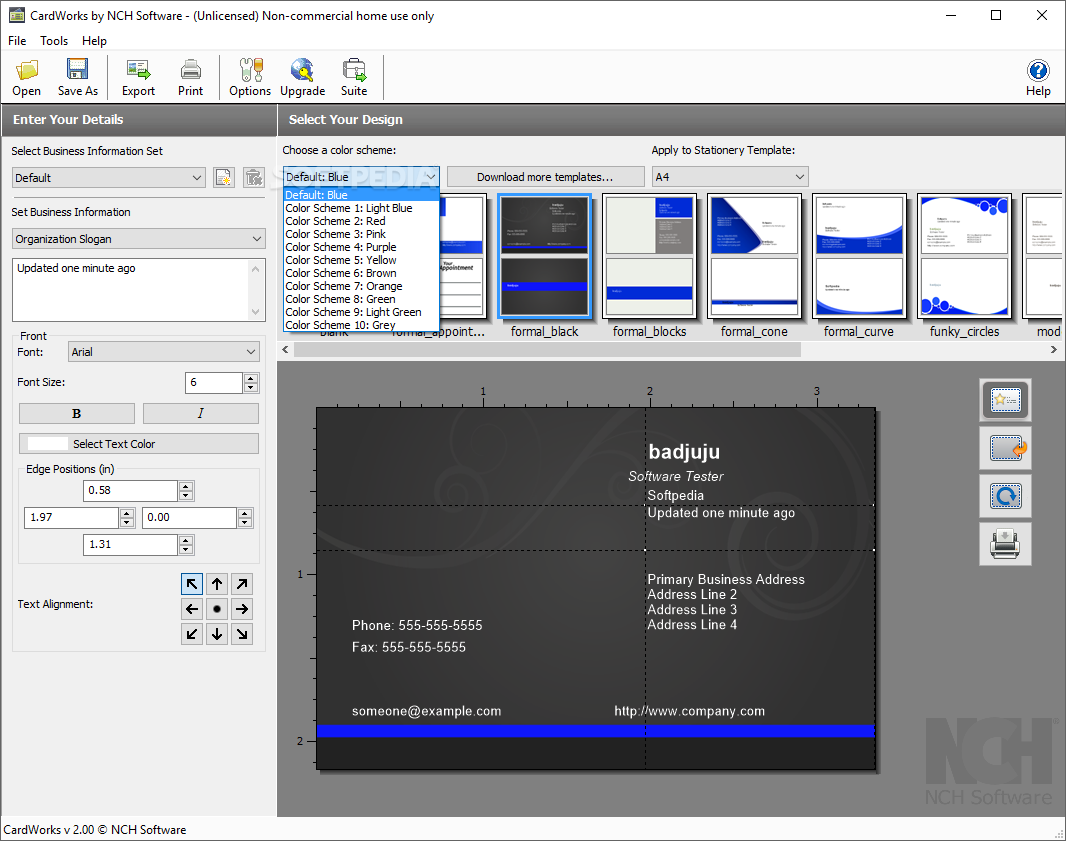
Task: Center text with middle dot button
Action: (x=217, y=609)
